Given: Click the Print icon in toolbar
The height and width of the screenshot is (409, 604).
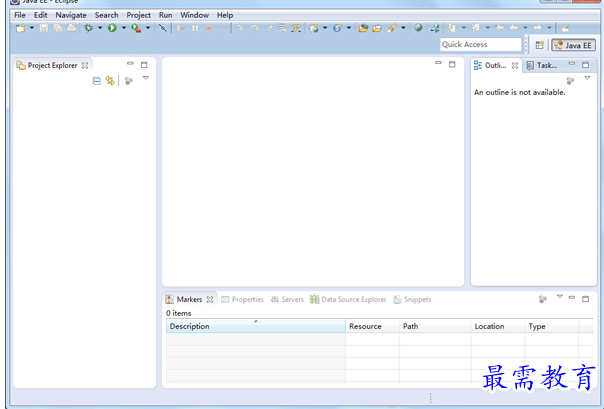Looking at the screenshot, I should pos(71,28).
